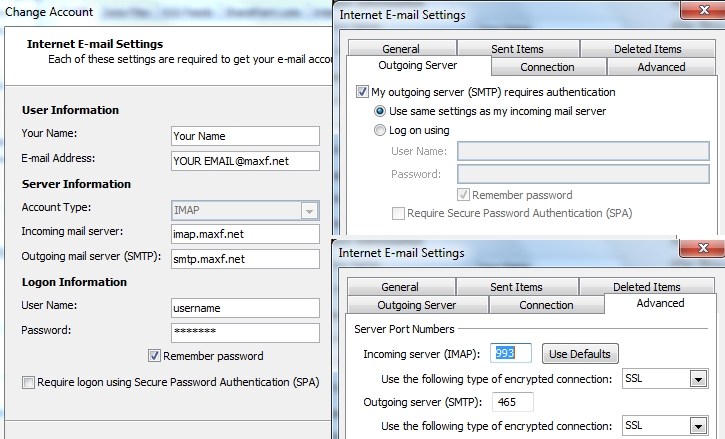
Task: Click the Password field in Logon Information
Action: click(x=245, y=332)
